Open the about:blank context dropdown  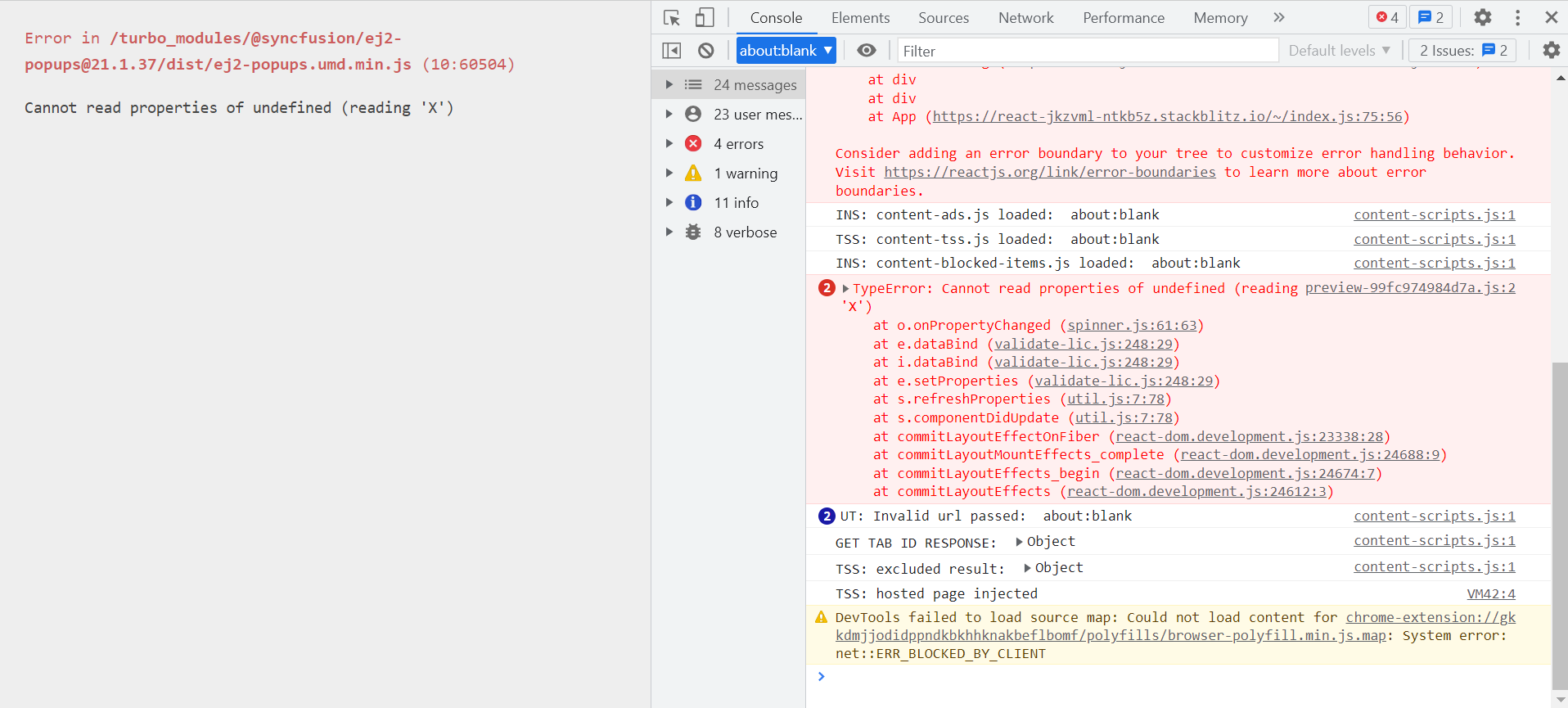click(786, 51)
